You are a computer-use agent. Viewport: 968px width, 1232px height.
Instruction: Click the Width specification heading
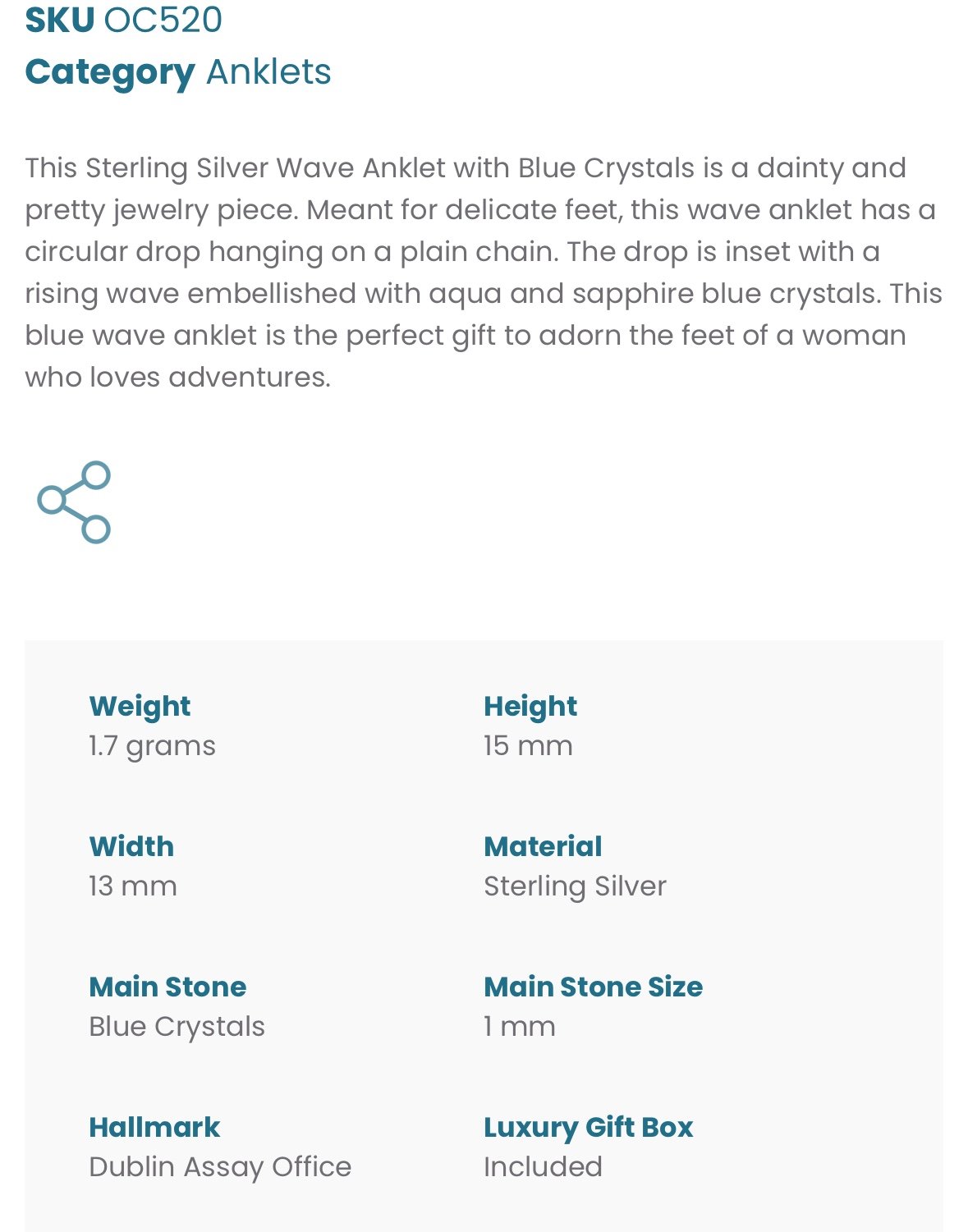[131, 846]
